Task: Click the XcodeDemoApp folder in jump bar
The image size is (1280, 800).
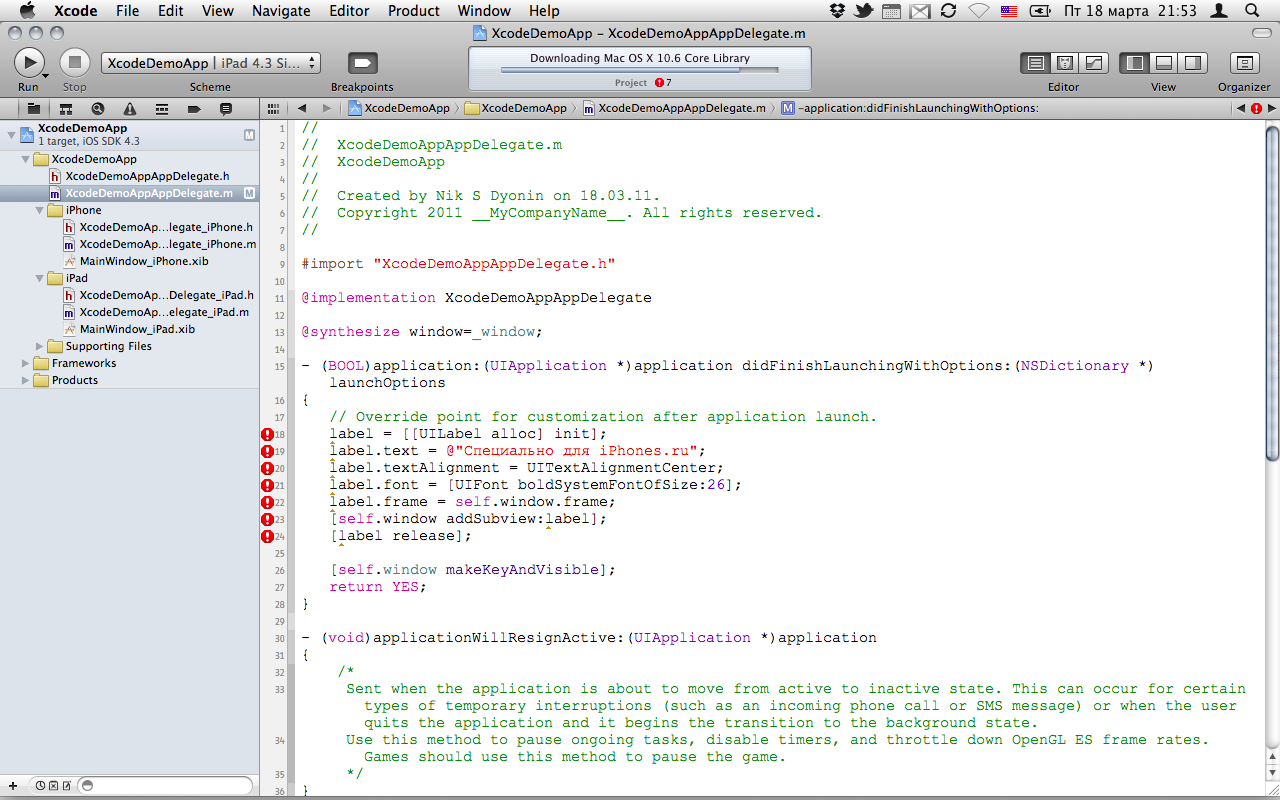Action: [x=515, y=108]
